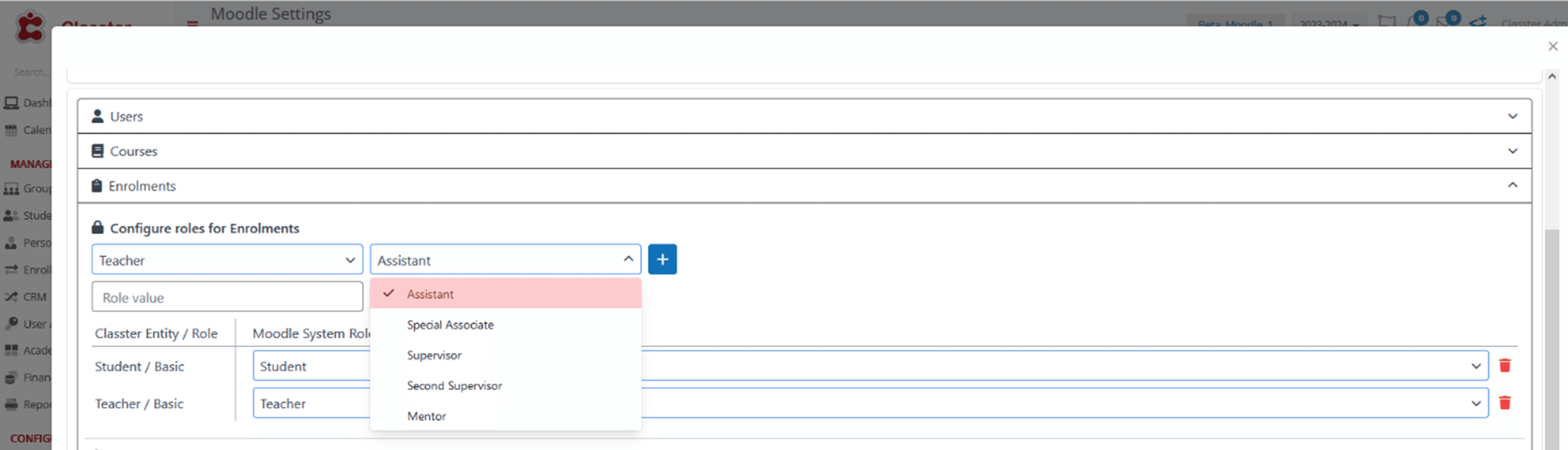Click the blue plus add-role button
Viewport: 1568px width, 450px height.
click(x=662, y=260)
